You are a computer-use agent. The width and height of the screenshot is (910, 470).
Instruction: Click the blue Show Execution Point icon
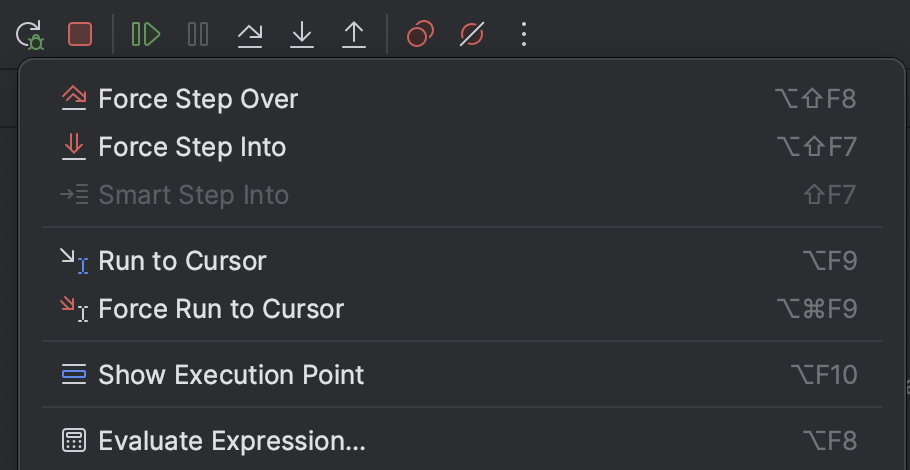point(74,375)
